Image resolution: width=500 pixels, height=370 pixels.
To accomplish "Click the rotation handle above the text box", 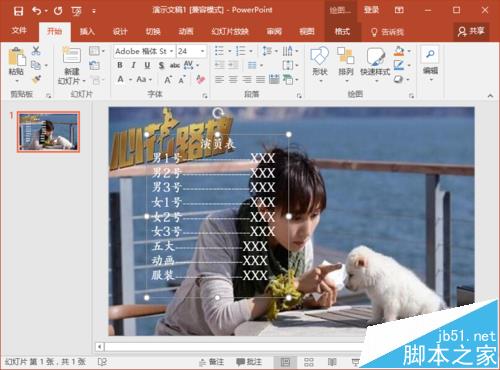I will point(218,113).
